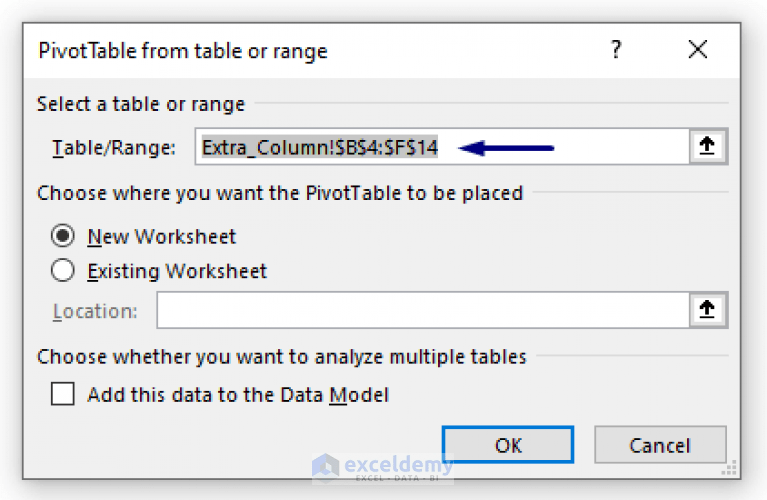Choose the Existing Worksheet radio option
Viewport: 767px width, 500px height.
[x=63, y=270]
